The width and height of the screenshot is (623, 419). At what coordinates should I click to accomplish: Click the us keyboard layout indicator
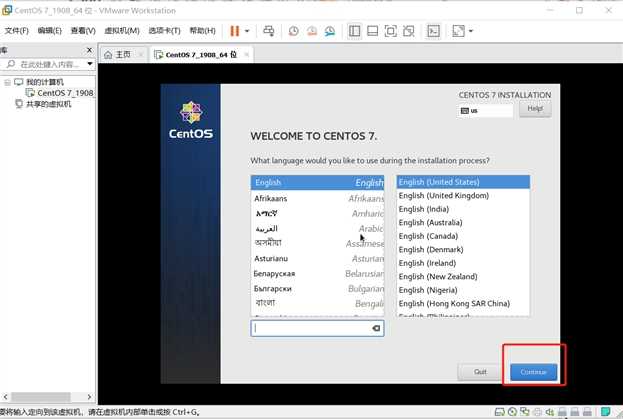tap(486, 110)
